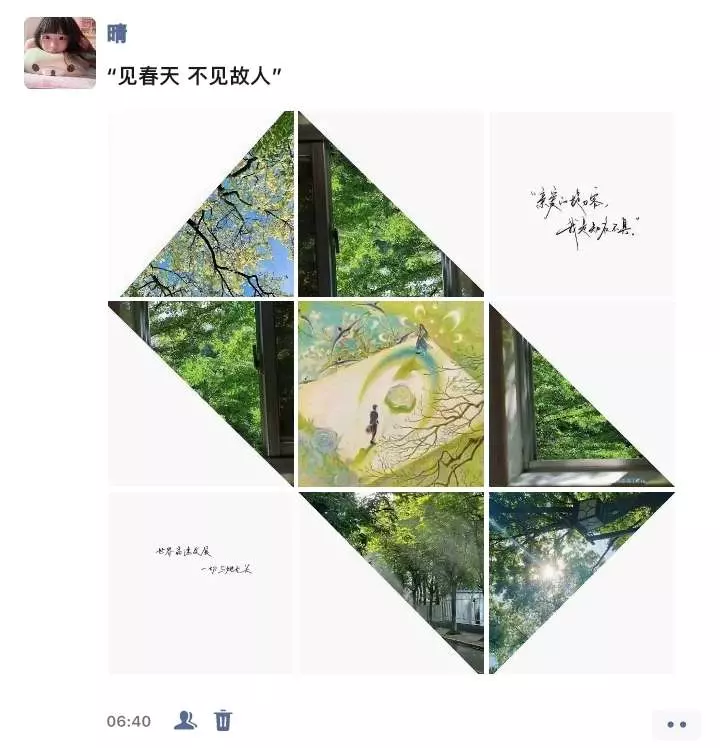This screenshot has height=748, width=720.
Task: View the sunlight through trees photo
Action: [x=582, y=583]
